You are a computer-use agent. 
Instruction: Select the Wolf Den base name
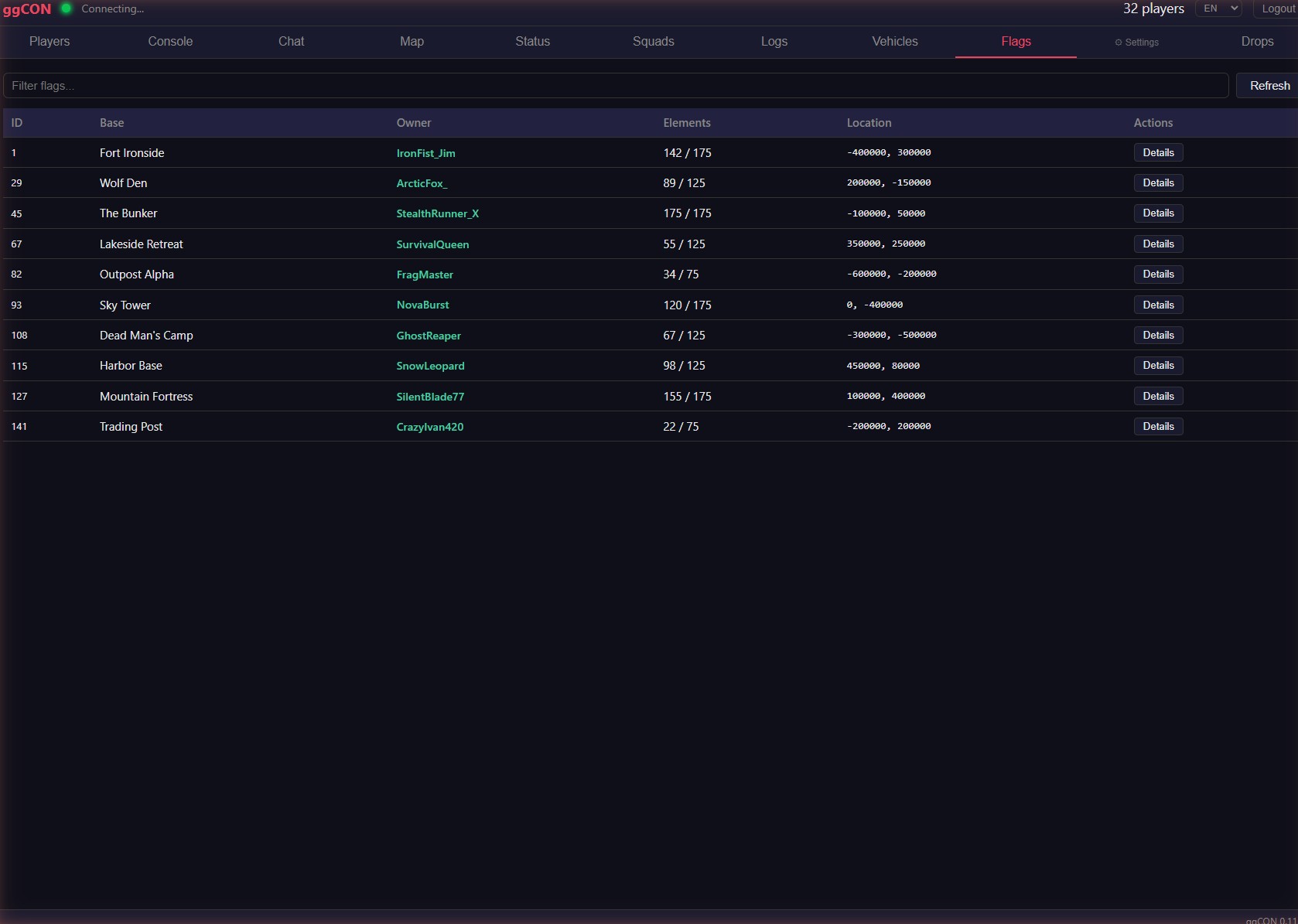click(123, 183)
